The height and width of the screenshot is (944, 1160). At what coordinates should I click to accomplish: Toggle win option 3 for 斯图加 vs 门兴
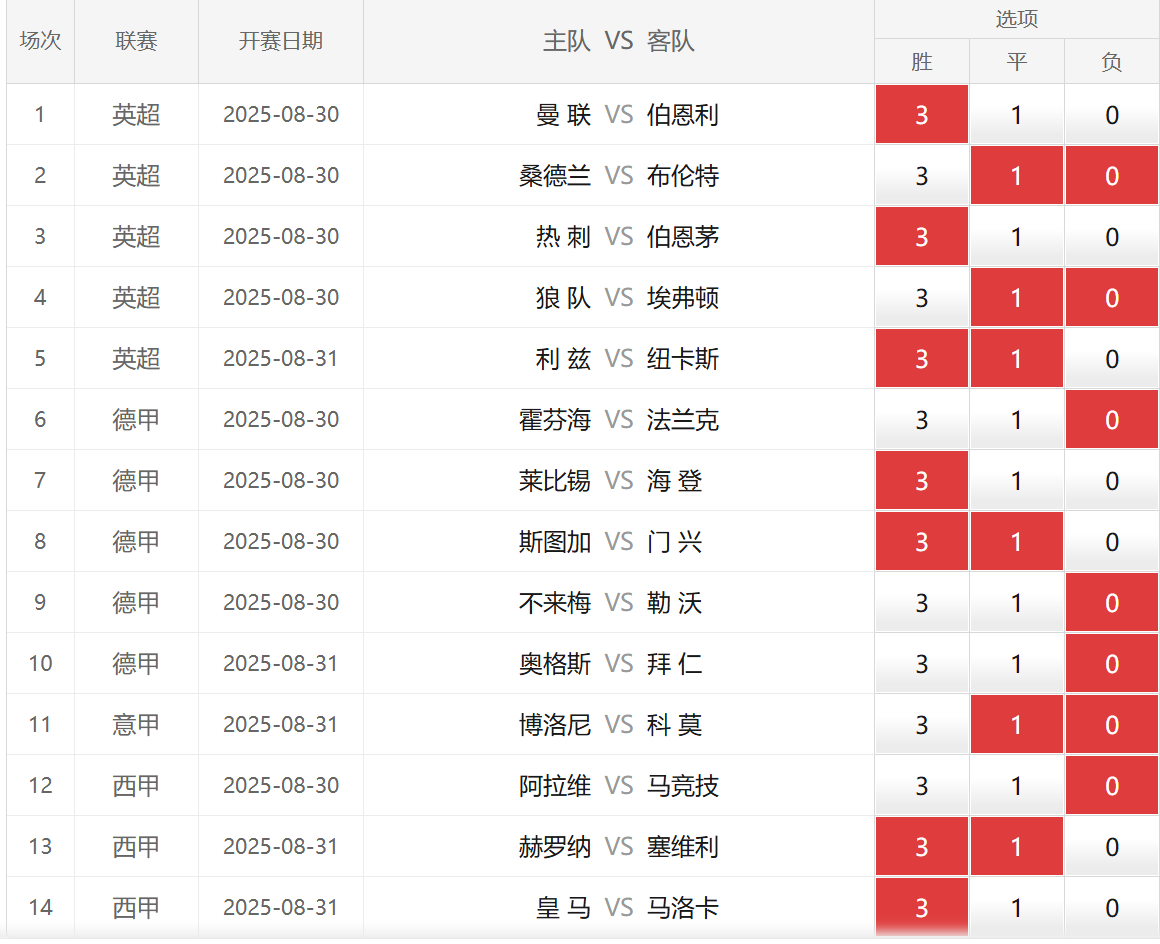pos(922,542)
